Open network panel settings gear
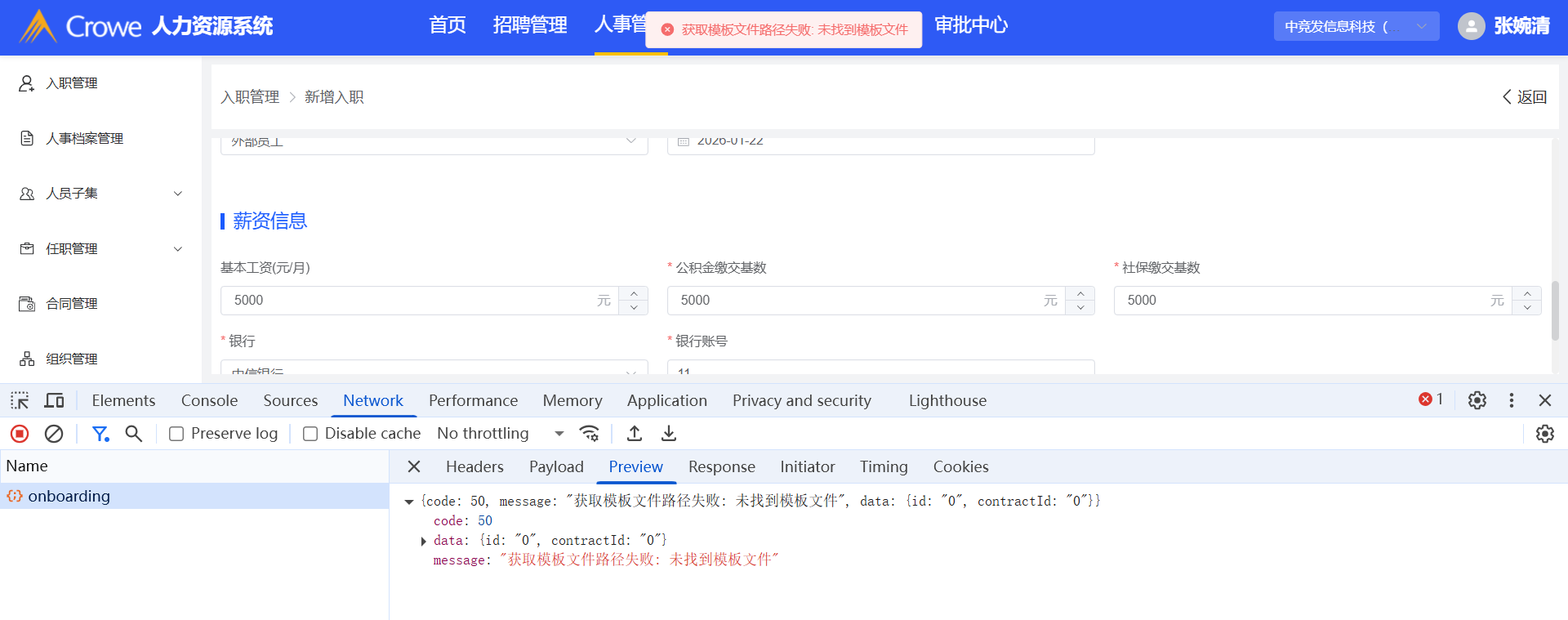The image size is (1568, 620). tap(1544, 434)
